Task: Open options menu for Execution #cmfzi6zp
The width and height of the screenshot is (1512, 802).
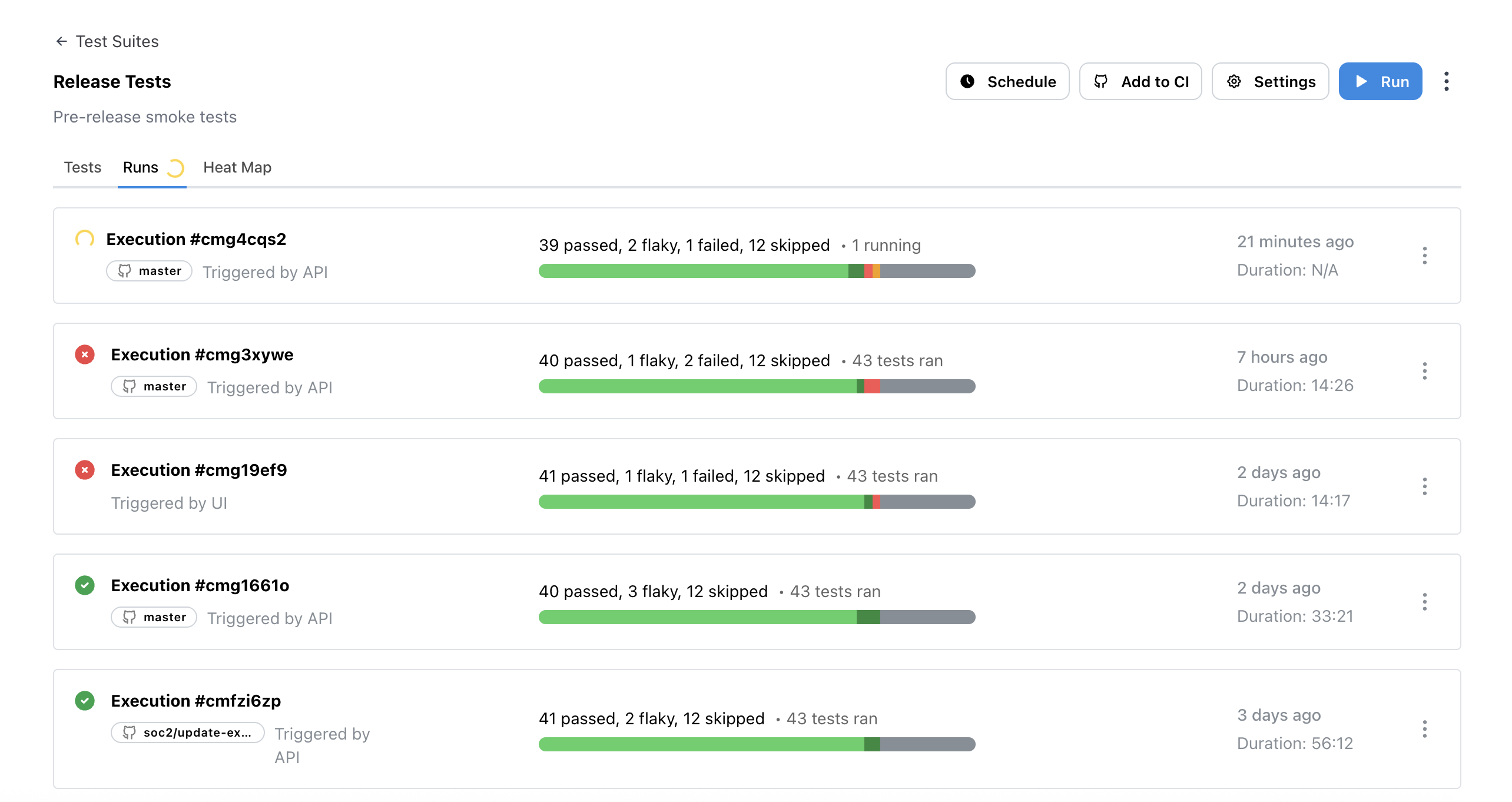Action: tap(1424, 729)
